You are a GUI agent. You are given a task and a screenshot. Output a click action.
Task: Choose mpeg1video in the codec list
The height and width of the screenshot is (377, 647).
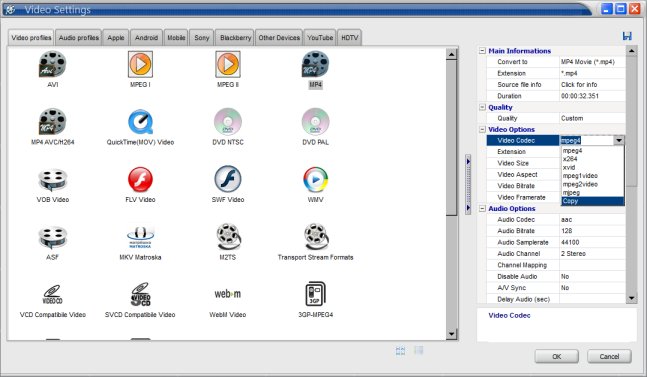tap(593, 176)
